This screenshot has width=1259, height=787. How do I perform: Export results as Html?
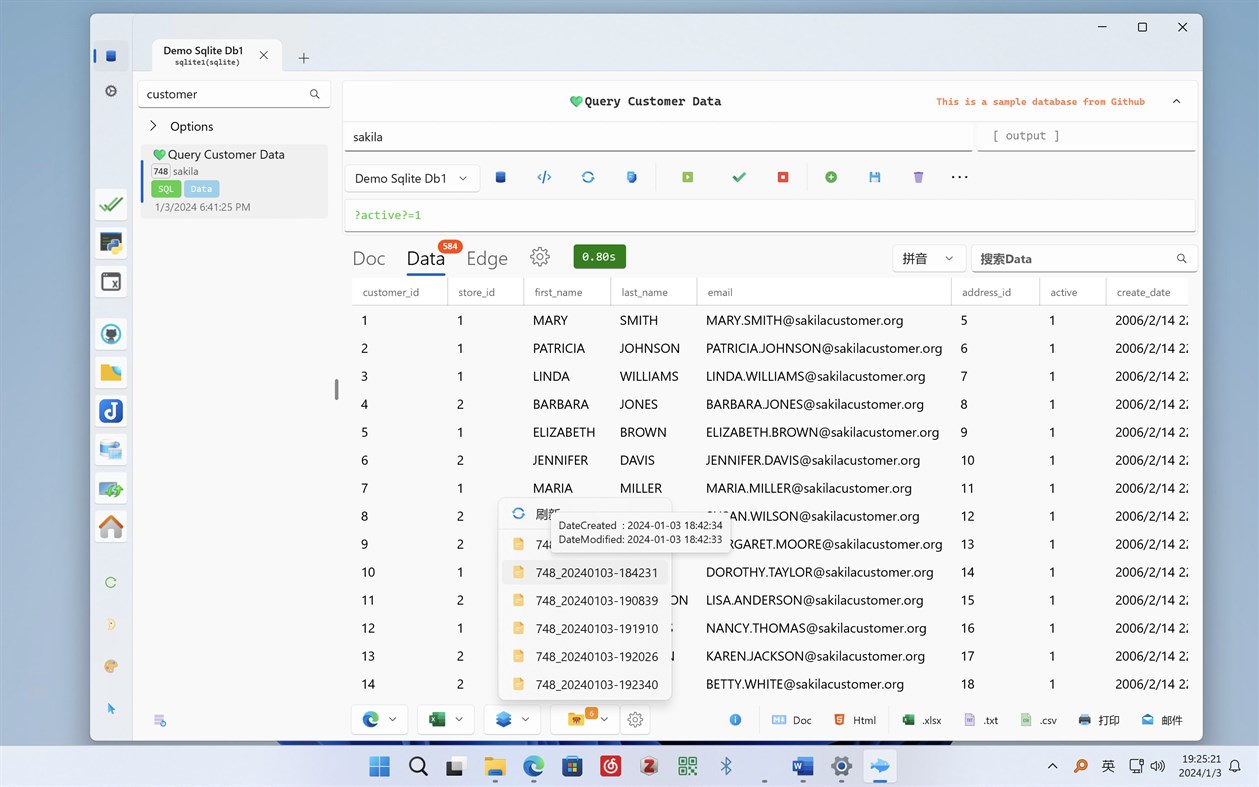(x=855, y=720)
